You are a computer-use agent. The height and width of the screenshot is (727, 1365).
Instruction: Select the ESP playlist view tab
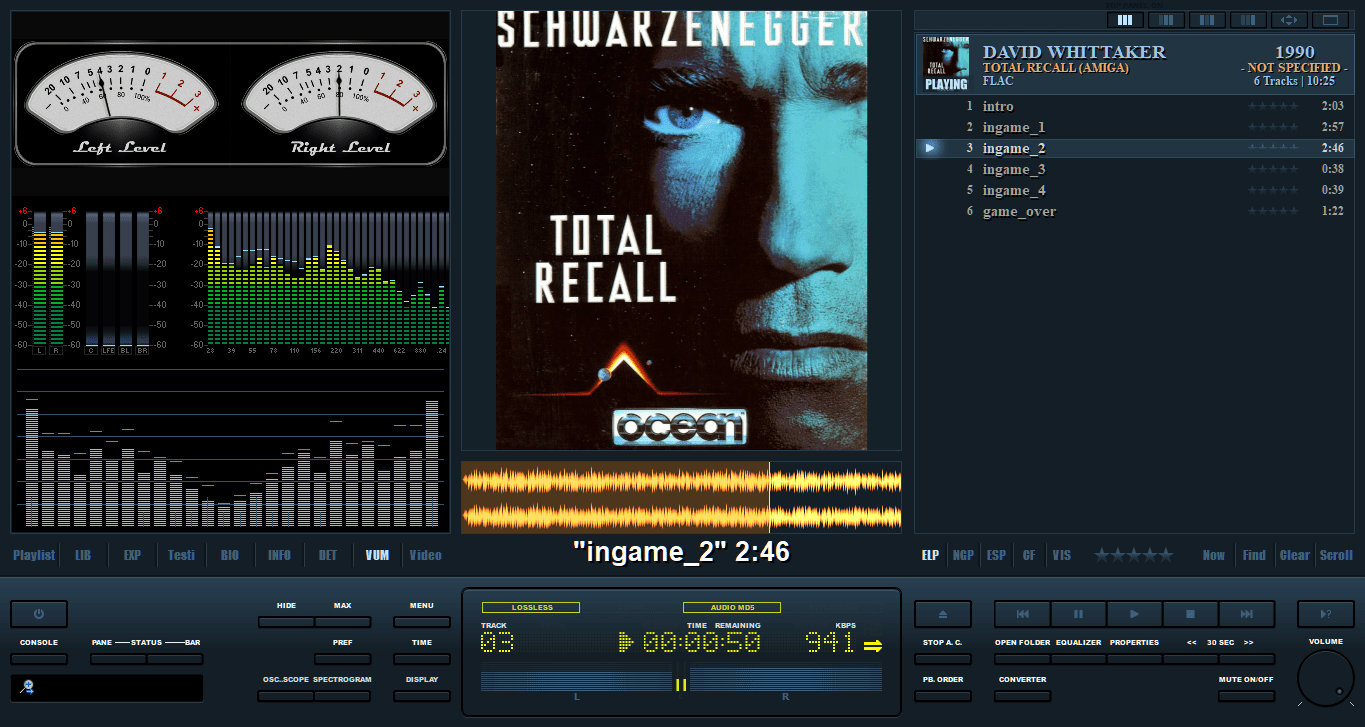pyautogui.click(x=996, y=555)
